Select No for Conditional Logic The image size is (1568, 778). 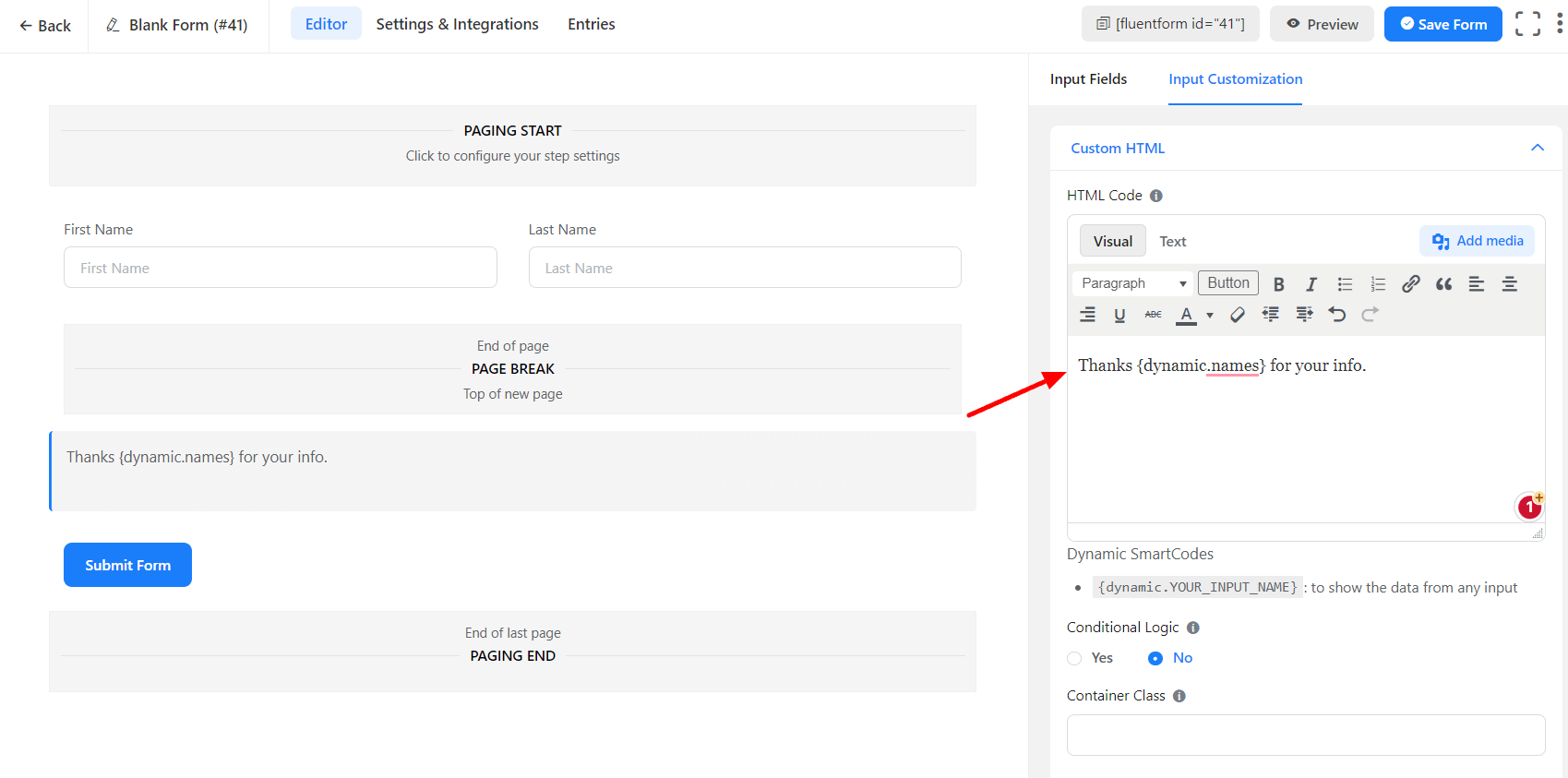(1155, 658)
